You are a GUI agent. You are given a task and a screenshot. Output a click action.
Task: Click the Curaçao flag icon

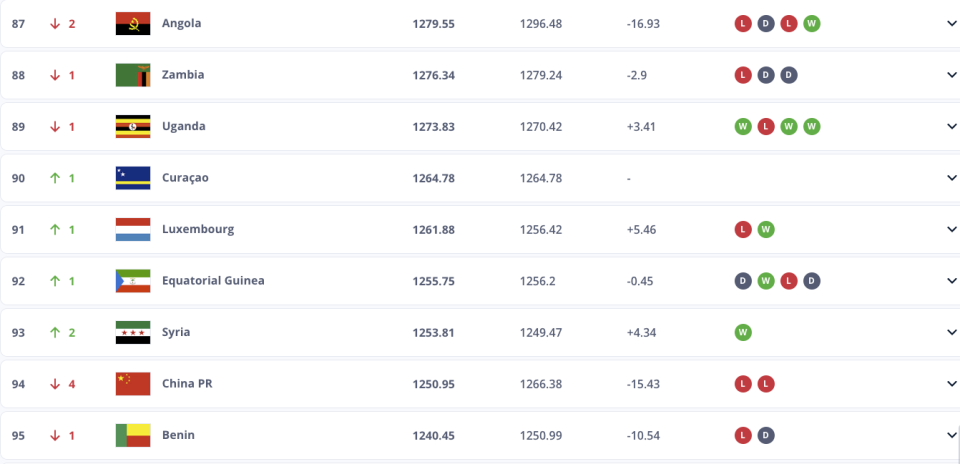click(x=133, y=178)
